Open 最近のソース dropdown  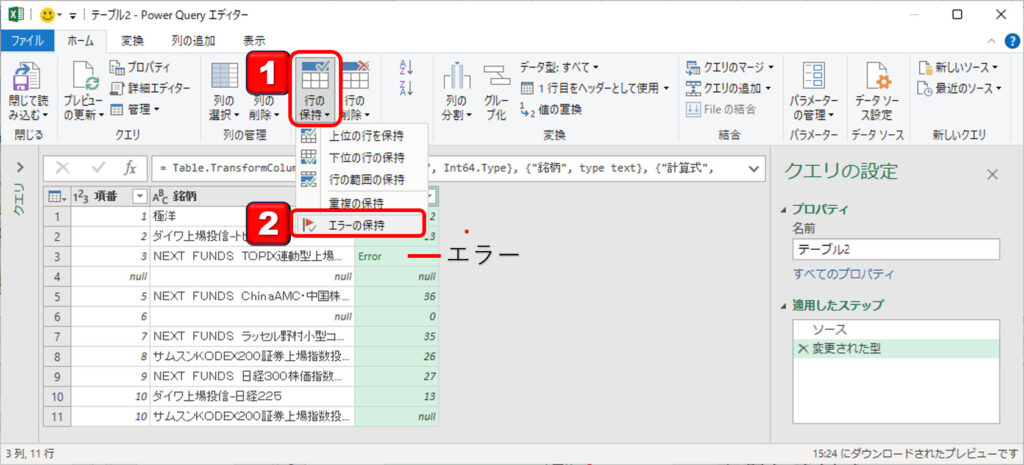tap(959, 88)
